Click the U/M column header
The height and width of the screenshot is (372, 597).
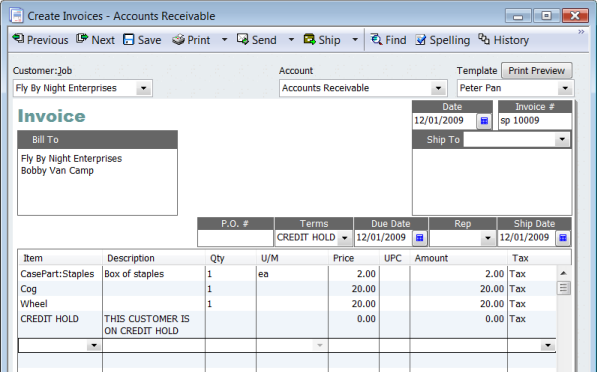(292, 258)
